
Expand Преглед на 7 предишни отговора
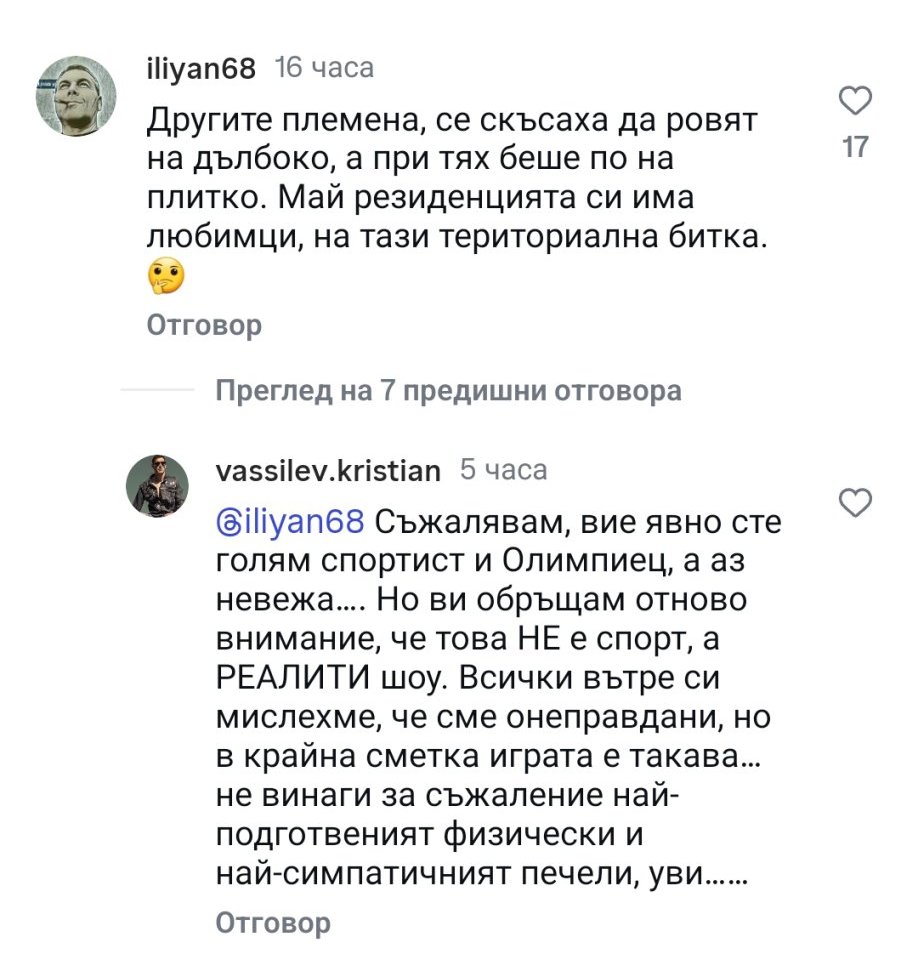coord(448,391)
